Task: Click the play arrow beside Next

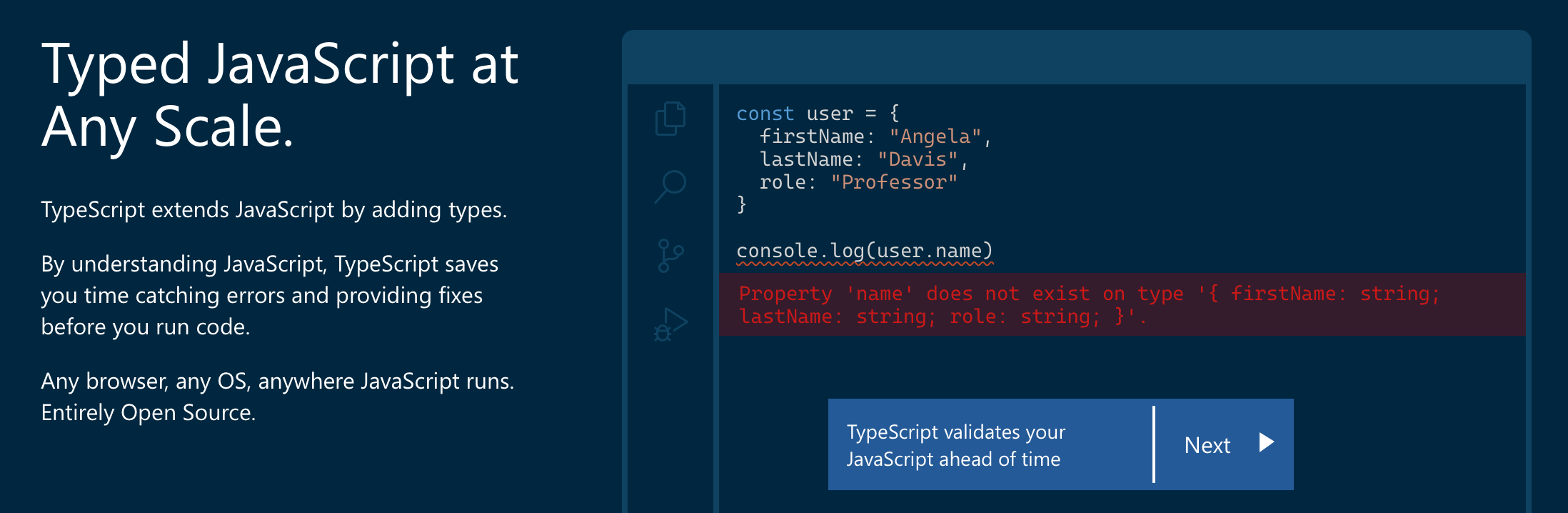Action: point(1266,442)
